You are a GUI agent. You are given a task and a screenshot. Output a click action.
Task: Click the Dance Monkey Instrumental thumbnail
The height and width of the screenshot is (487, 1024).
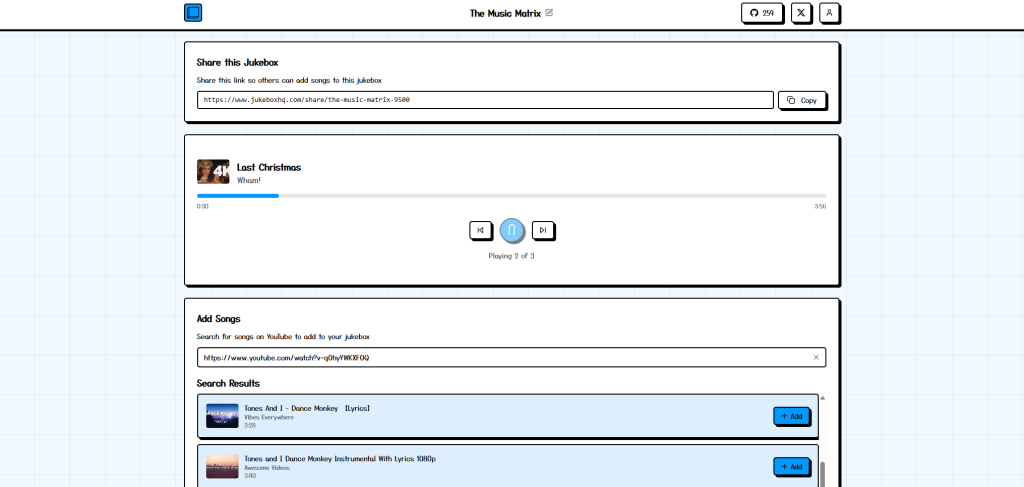click(x=222, y=466)
